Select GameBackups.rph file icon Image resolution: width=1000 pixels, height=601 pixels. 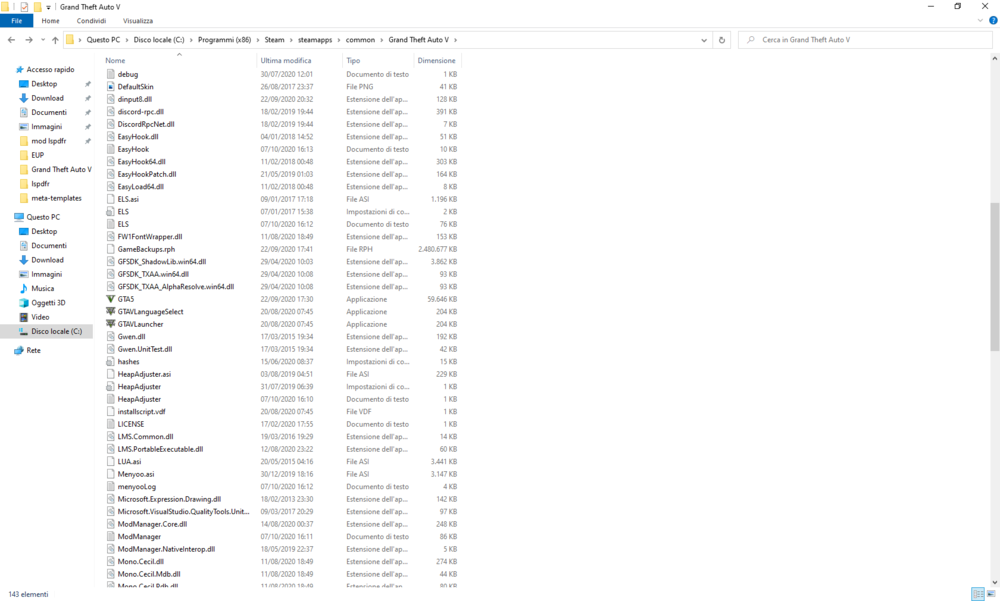[110, 249]
